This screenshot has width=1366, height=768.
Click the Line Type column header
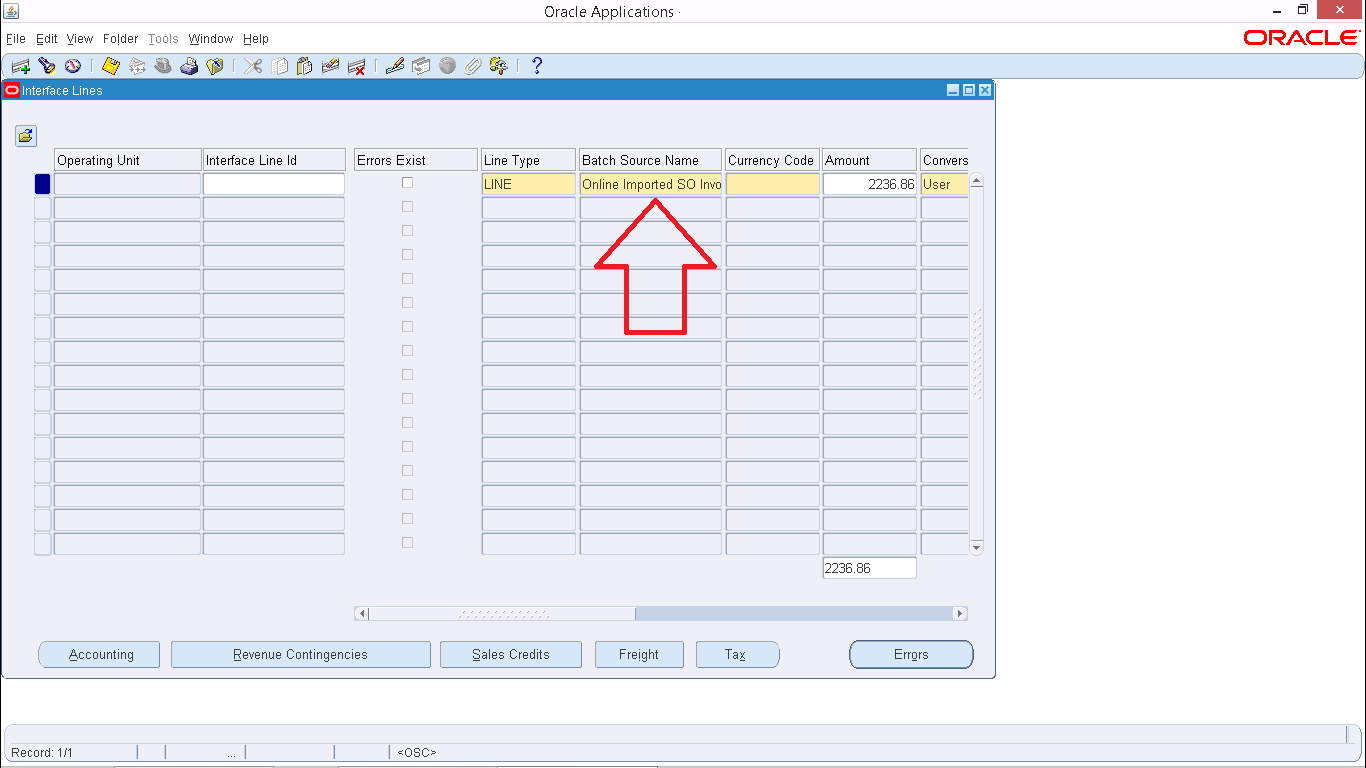[x=528, y=160]
